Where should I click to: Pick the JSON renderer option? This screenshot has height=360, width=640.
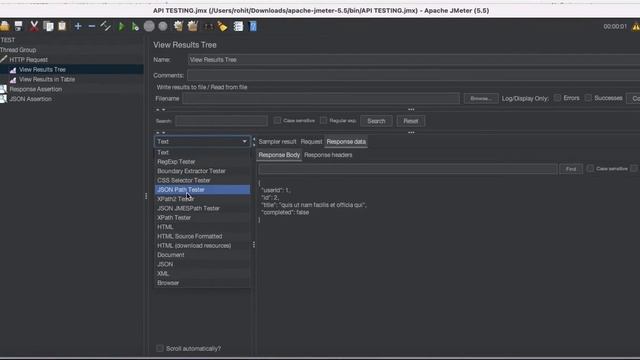pyautogui.click(x=202, y=264)
